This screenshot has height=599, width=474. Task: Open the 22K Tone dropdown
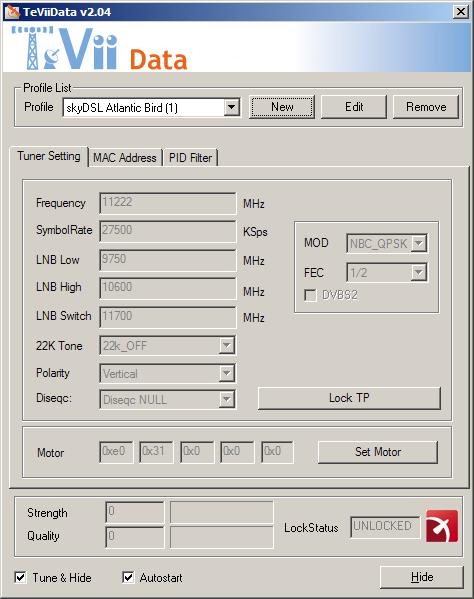pos(227,346)
